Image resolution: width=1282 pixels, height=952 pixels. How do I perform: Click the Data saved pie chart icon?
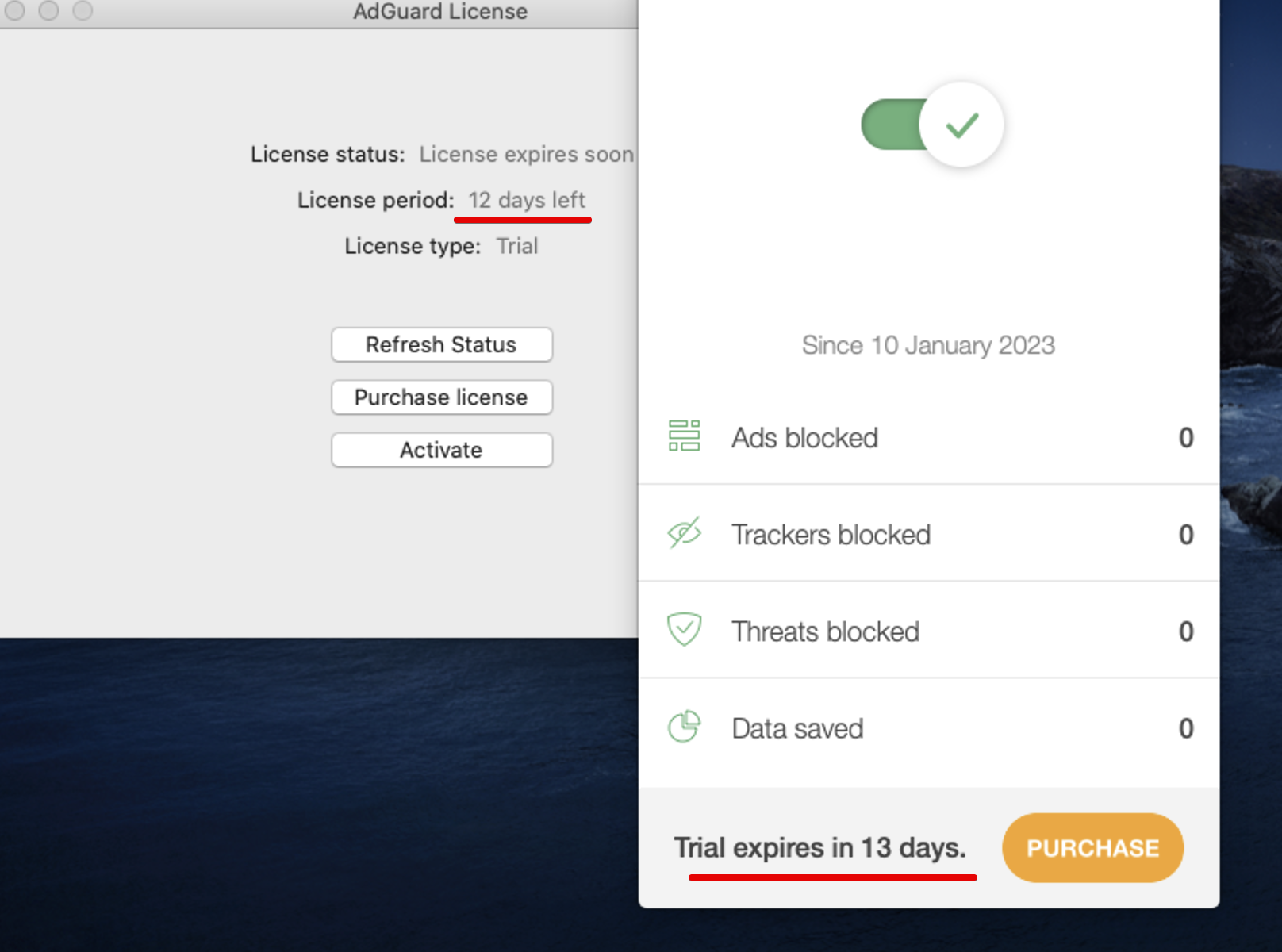pyautogui.click(x=685, y=726)
